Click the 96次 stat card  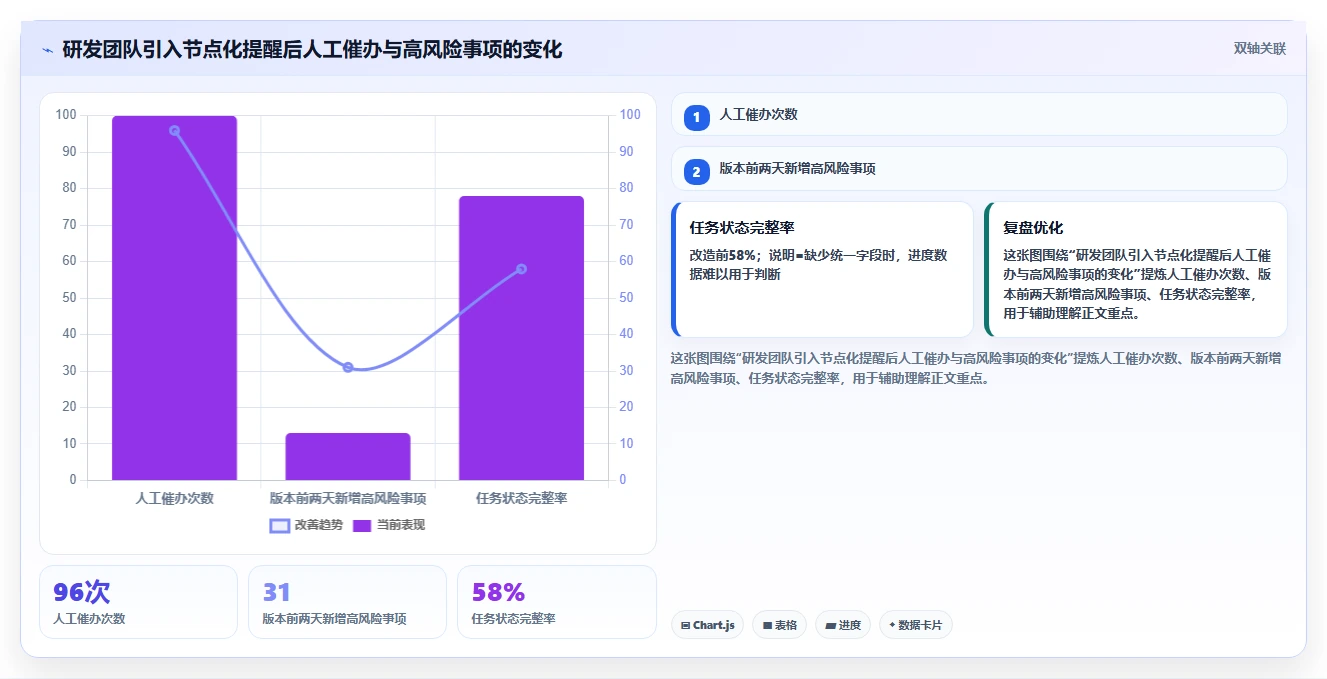point(138,602)
